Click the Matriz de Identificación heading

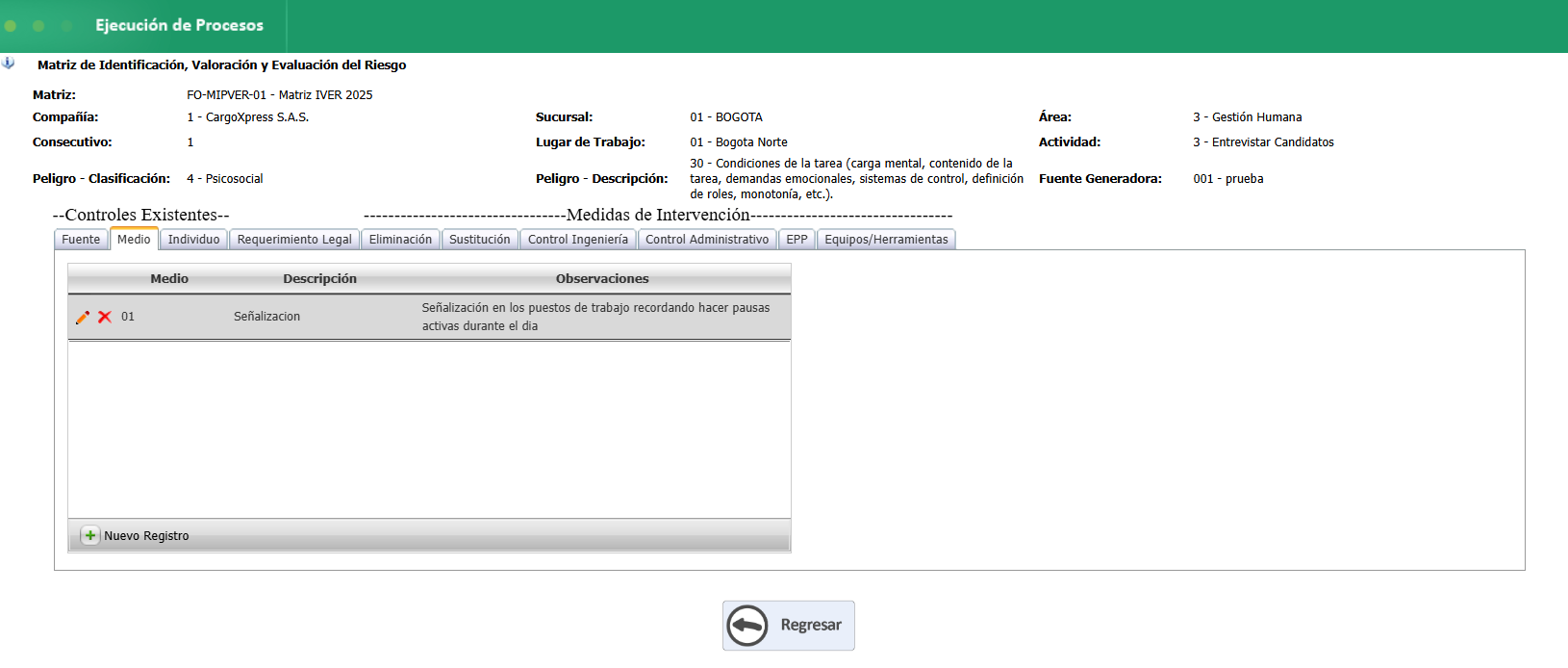point(221,65)
